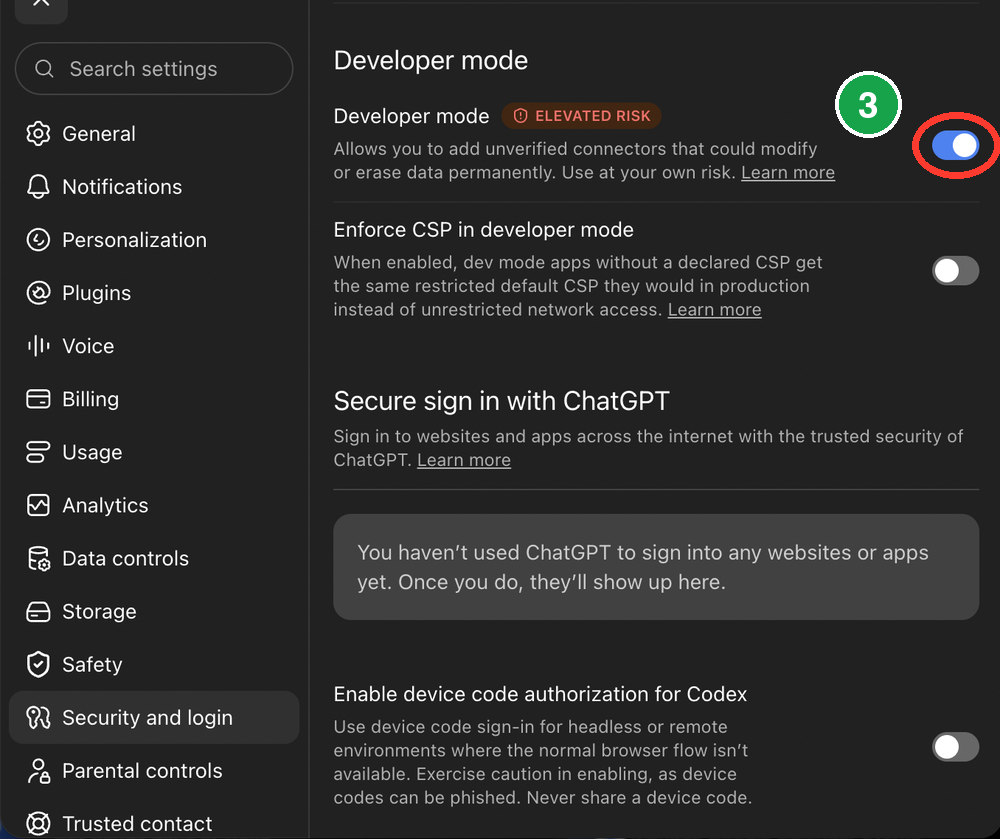Open Learn more link for Enforce CSP

pyautogui.click(x=714, y=310)
